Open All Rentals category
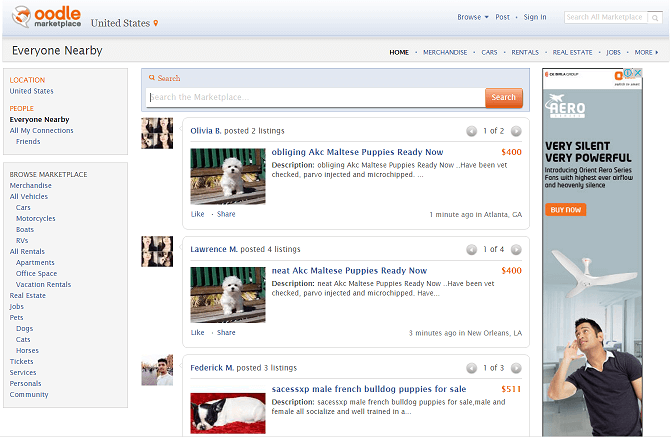Image resolution: width=671 pixels, height=437 pixels. (x=27, y=252)
